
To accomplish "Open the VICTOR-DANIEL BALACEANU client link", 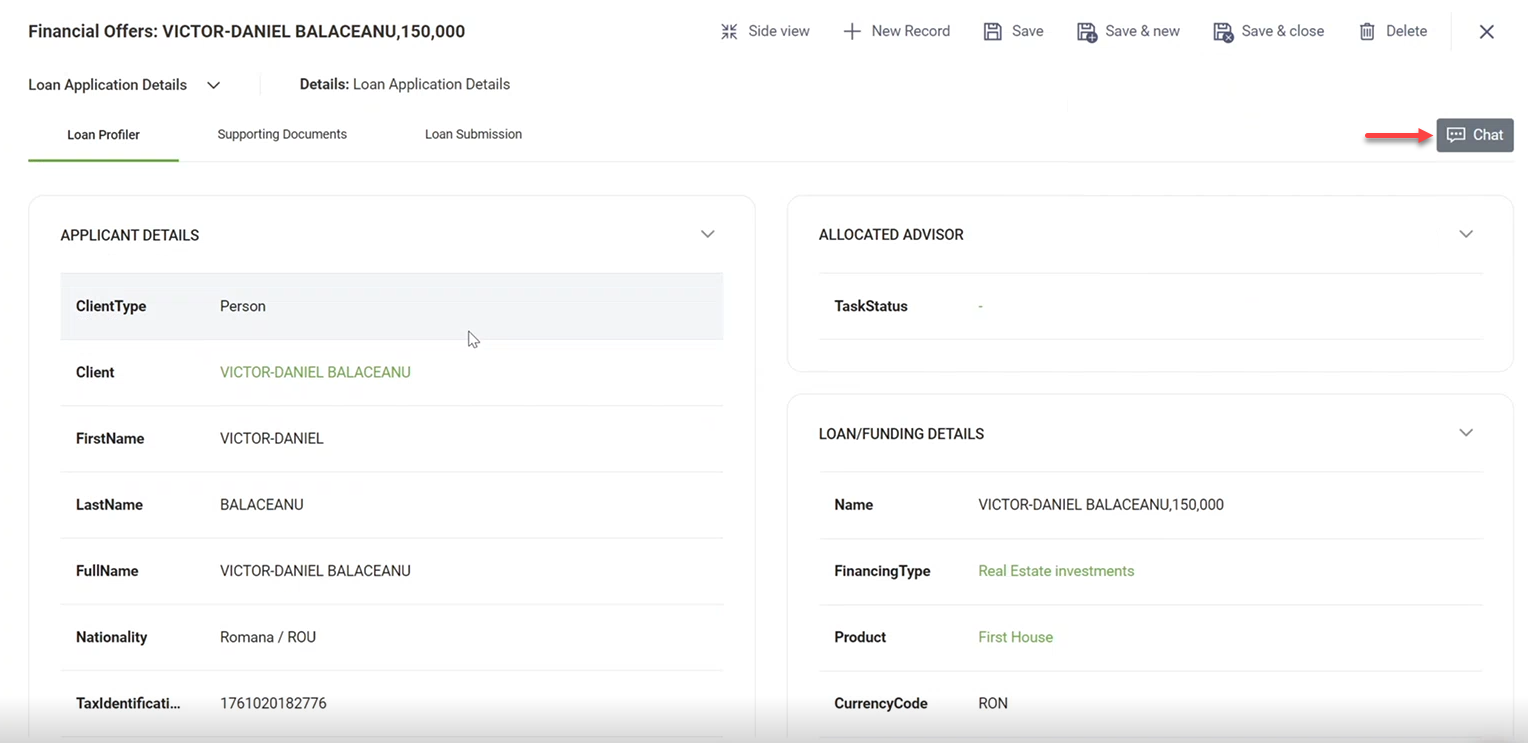I will click(315, 372).
